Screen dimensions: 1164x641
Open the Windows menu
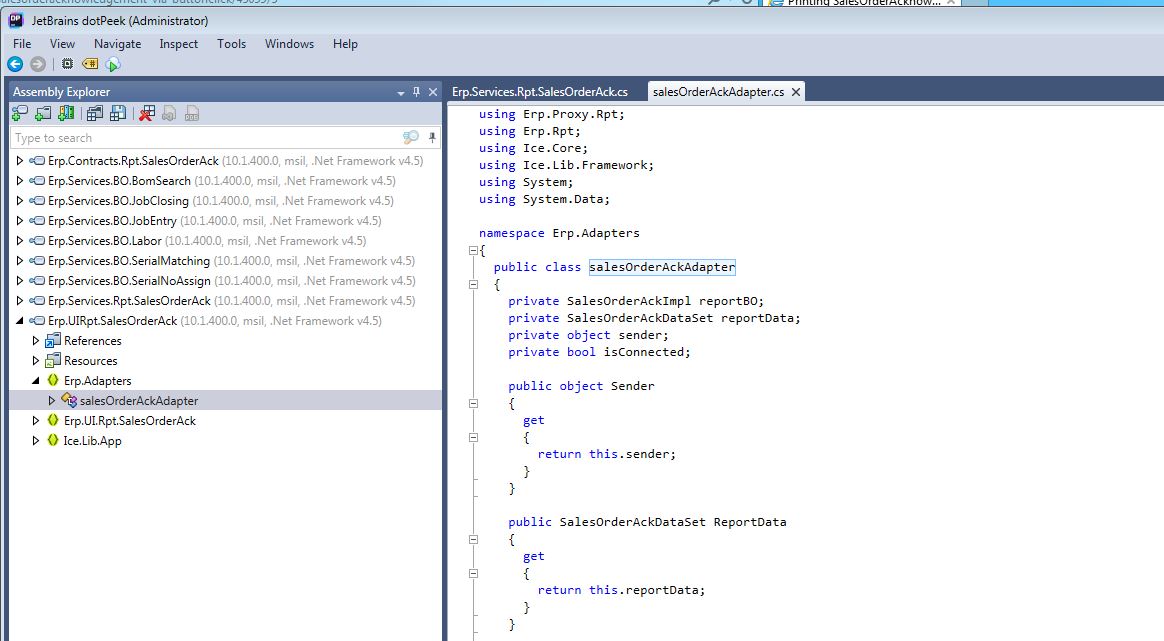click(x=290, y=44)
